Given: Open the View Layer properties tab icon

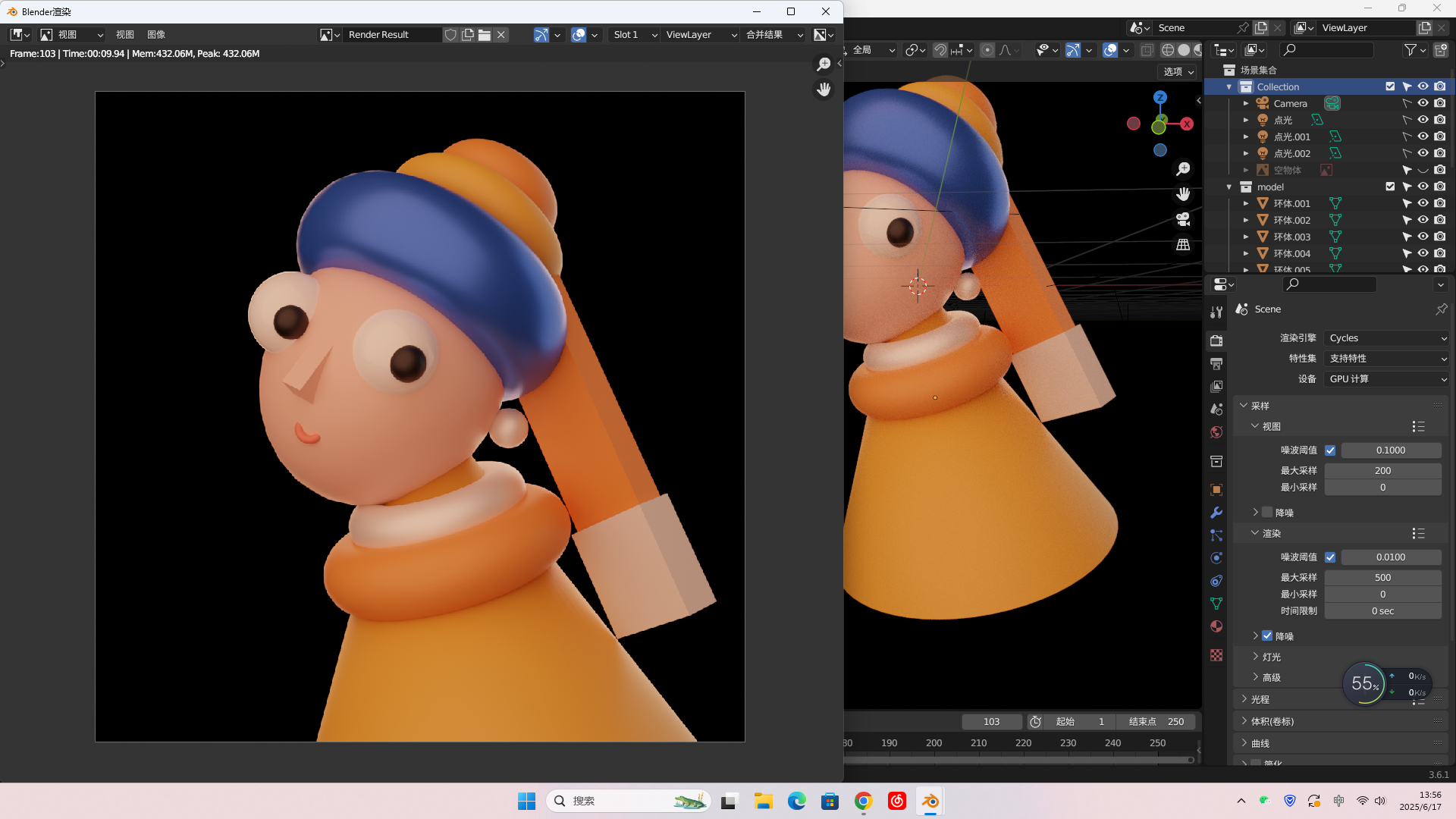Looking at the screenshot, I should pos(1216,386).
